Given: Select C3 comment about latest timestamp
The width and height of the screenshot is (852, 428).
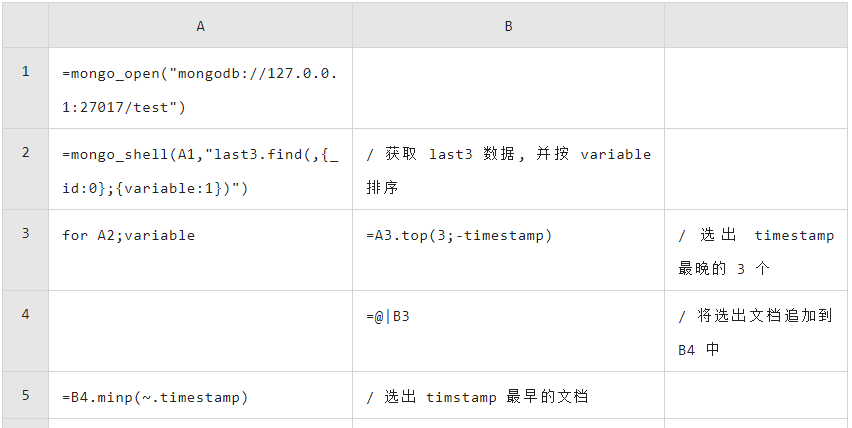Looking at the screenshot, I should click(756, 250).
